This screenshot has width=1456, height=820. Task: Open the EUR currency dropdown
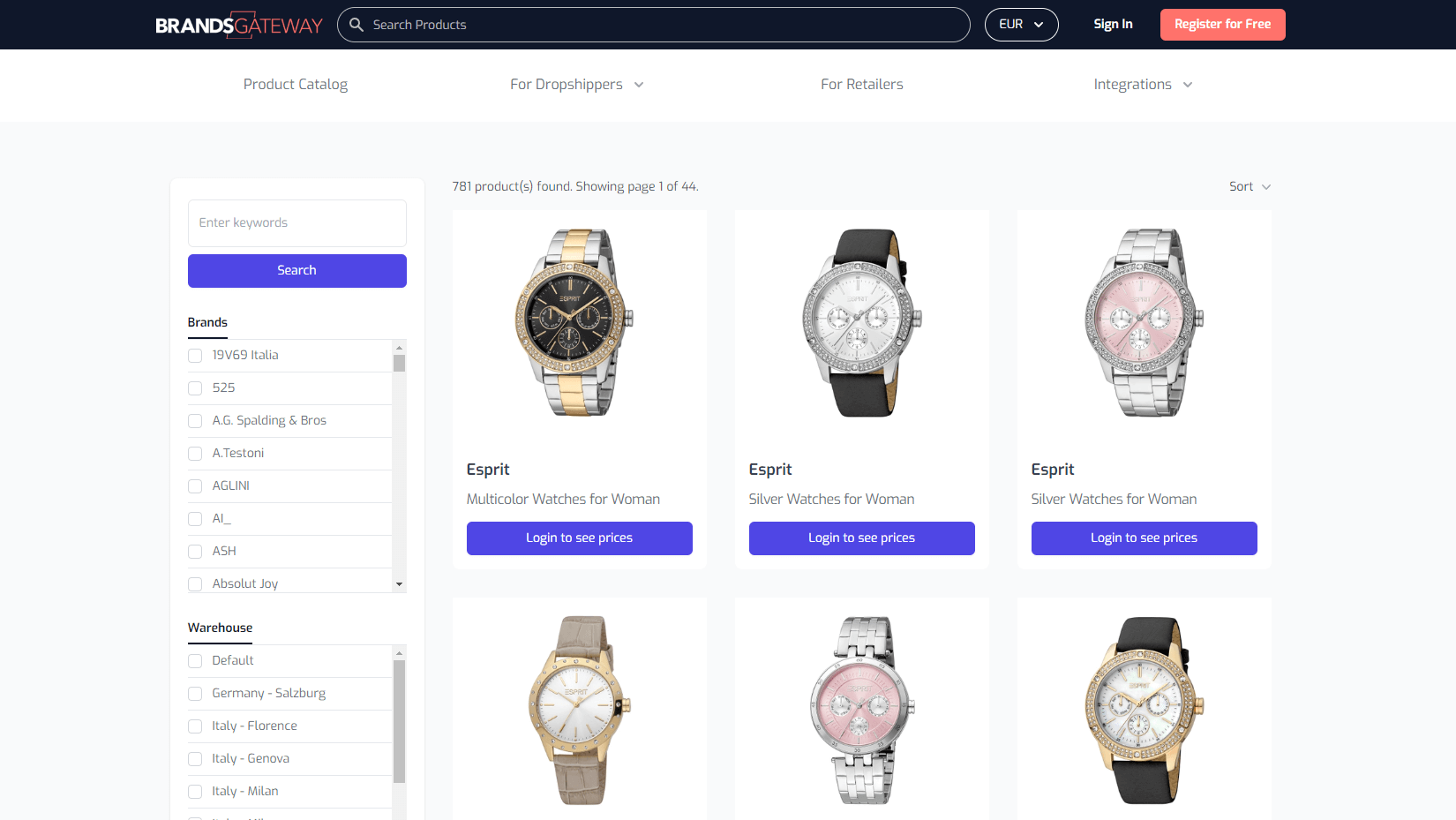coord(1021,25)
